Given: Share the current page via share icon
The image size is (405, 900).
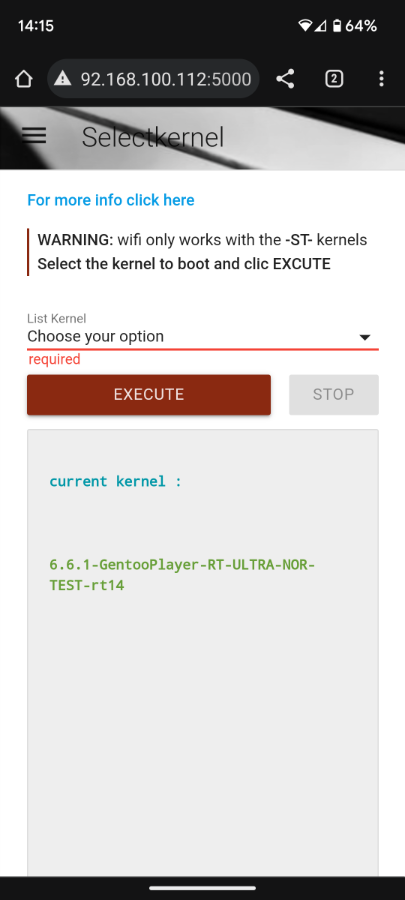Looking at the screenshot, I should pyautogui.click(x=285, y=79).
